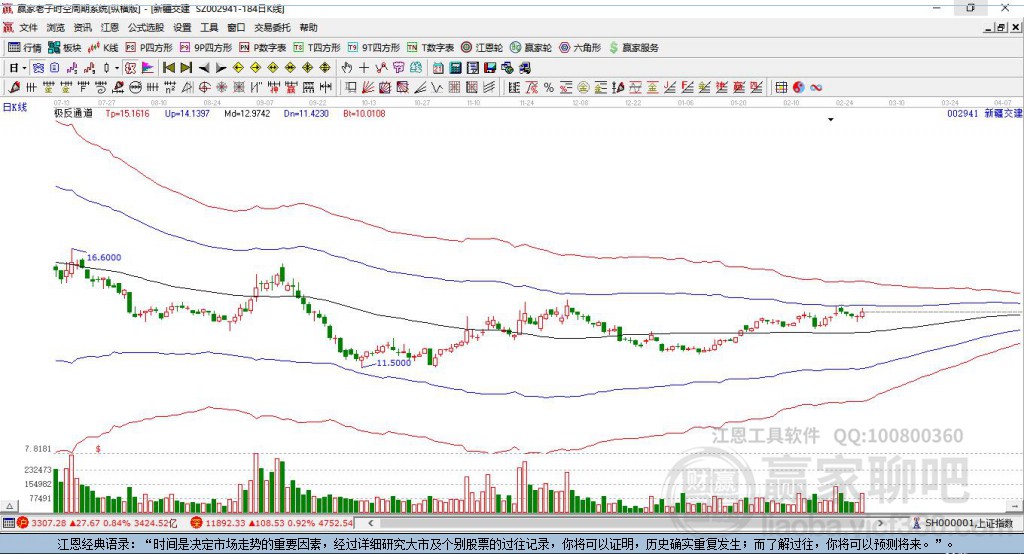Click the 11.5000 low price marker
The image size is (1024, 554).
point(394,363)
